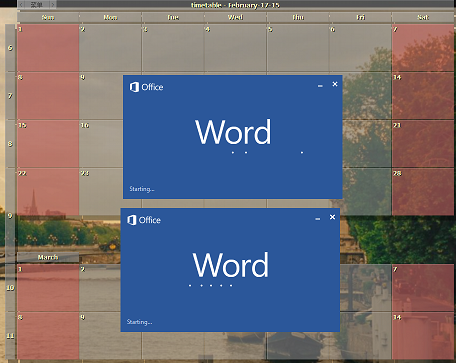Select February 8 Sunday cell
Viewport: 456px width, 363px height.
(x=48, y=96)
